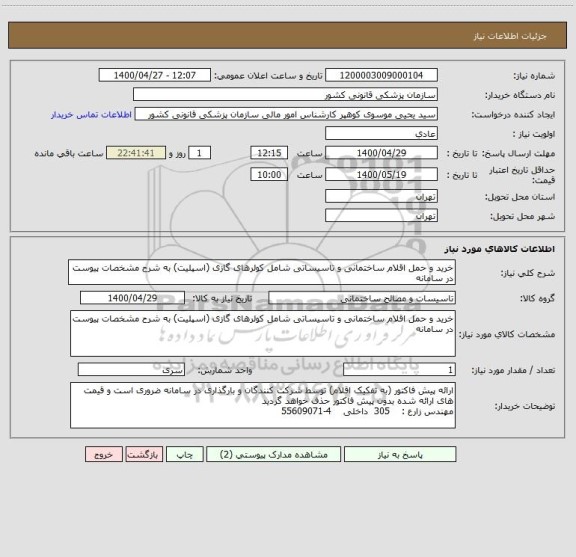Image resolution: width=576 pixels, height=557 pixels.
Task: Click the buyer notes توضیحات خریدار text area
Action: coord(263,405)
